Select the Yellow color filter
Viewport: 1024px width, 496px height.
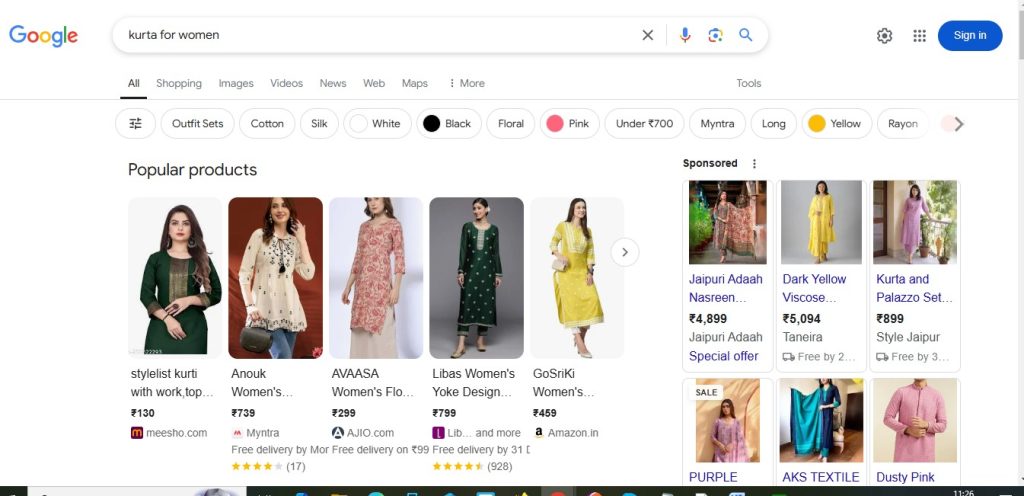click(x=837, y=123)
